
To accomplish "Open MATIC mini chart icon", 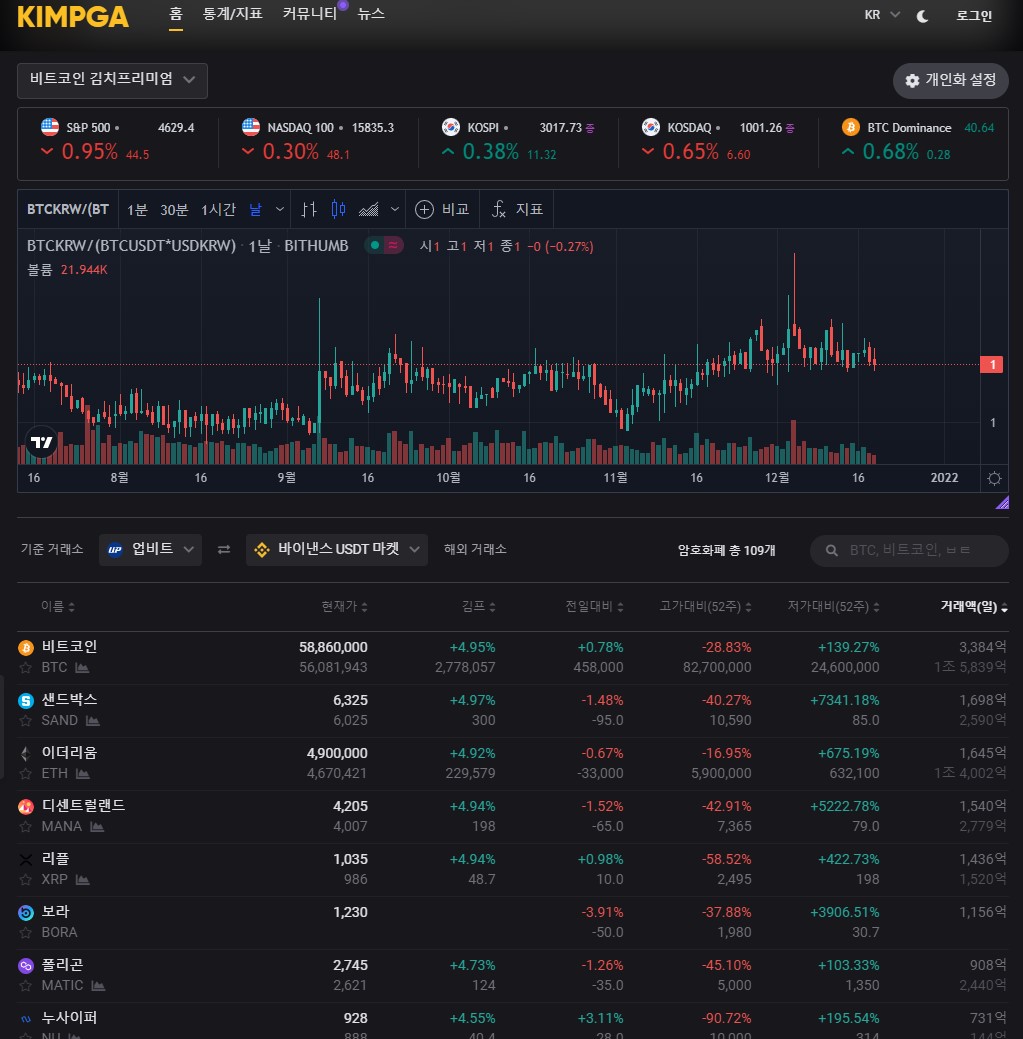I will [99, 985].
